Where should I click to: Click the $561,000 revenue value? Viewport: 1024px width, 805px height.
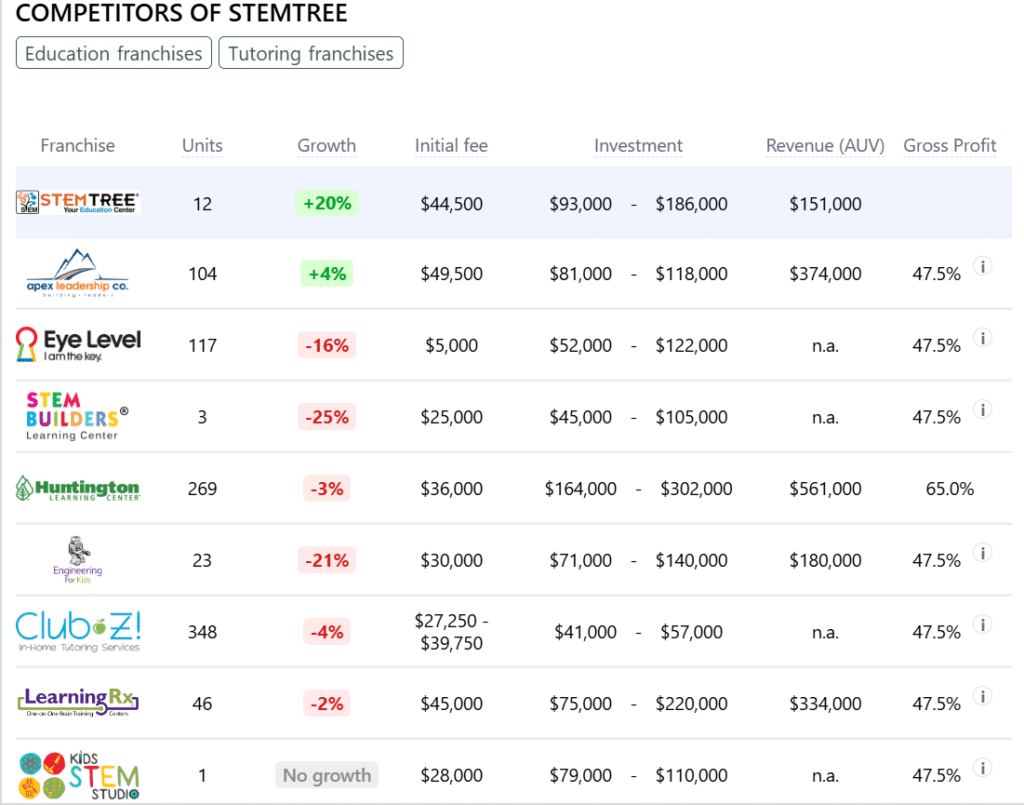pyautogui.click(x=825, y=489)
